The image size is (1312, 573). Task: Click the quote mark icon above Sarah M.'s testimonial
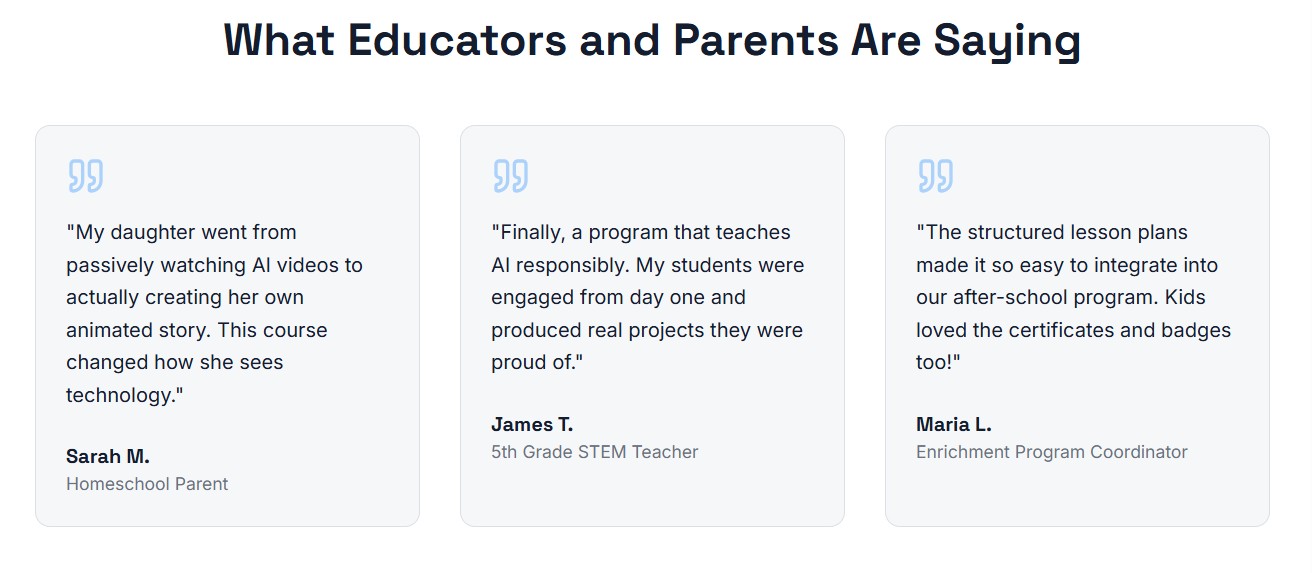86,176
